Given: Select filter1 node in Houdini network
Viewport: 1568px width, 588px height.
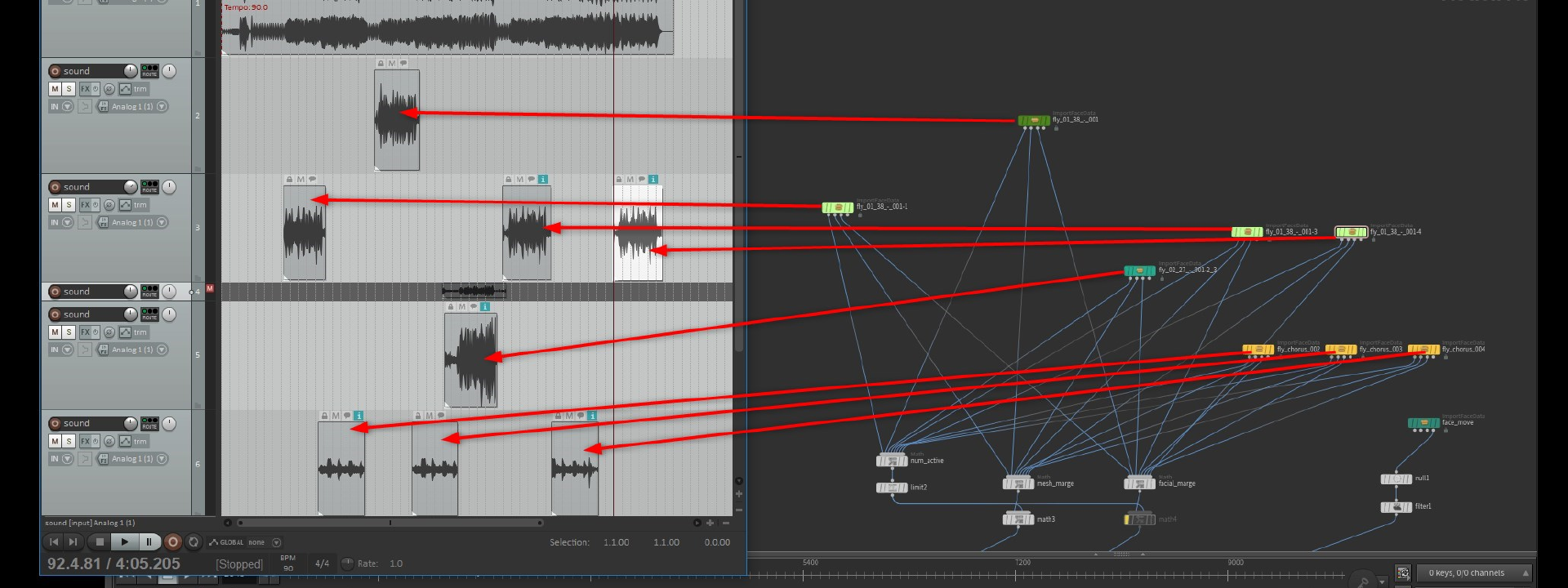Looking at the screenshot, I should [1396, 507].
